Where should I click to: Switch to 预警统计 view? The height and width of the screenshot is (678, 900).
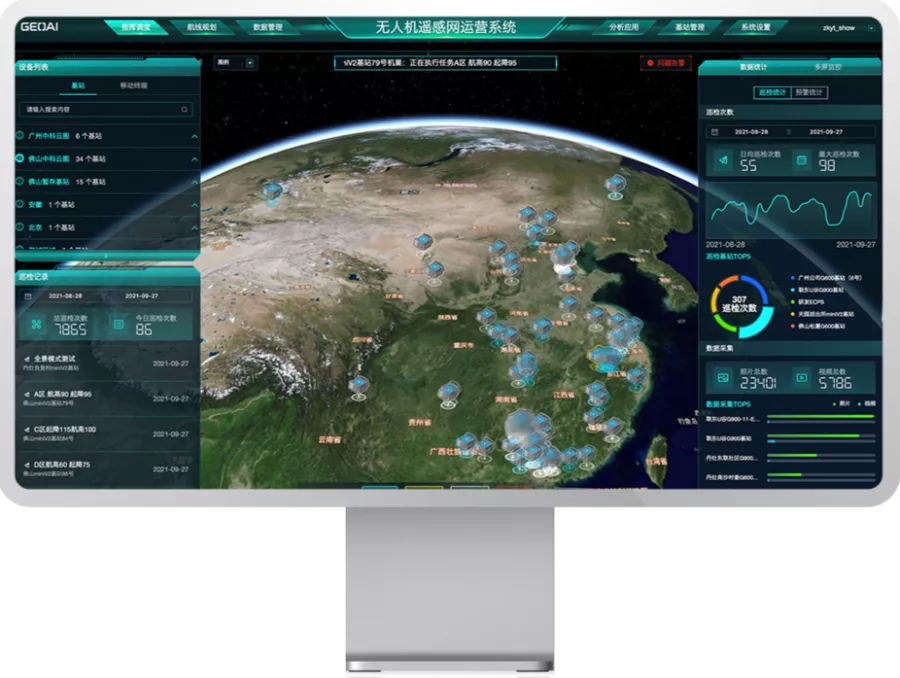[x=809, y=92]
